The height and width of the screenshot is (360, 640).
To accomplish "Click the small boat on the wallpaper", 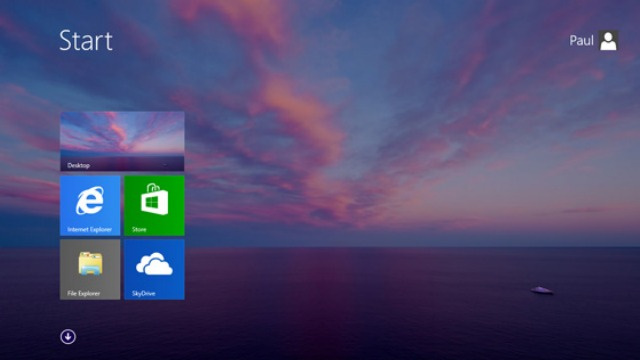I will [542, 290].
